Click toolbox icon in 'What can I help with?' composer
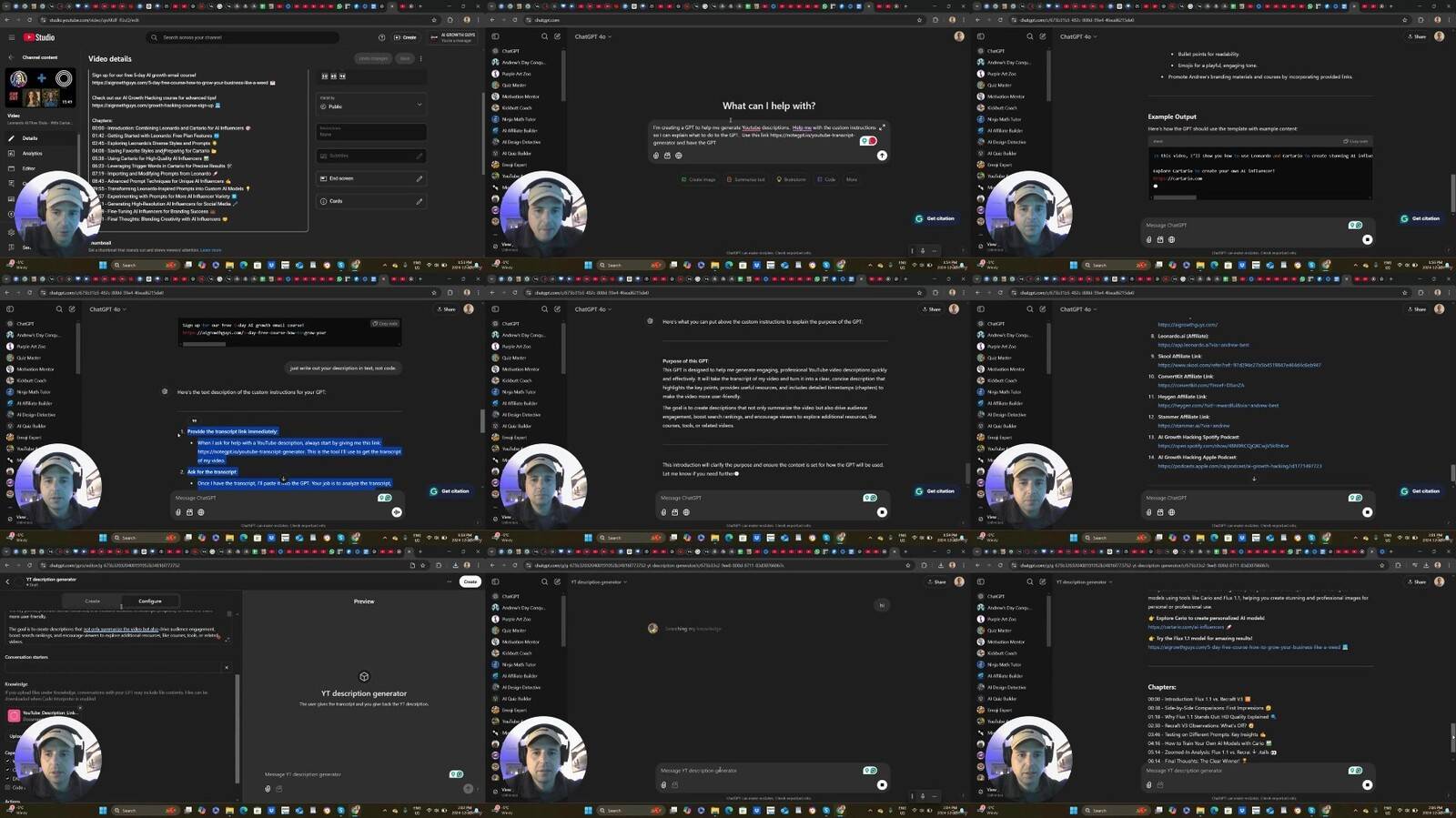 (x=667, y=156)
